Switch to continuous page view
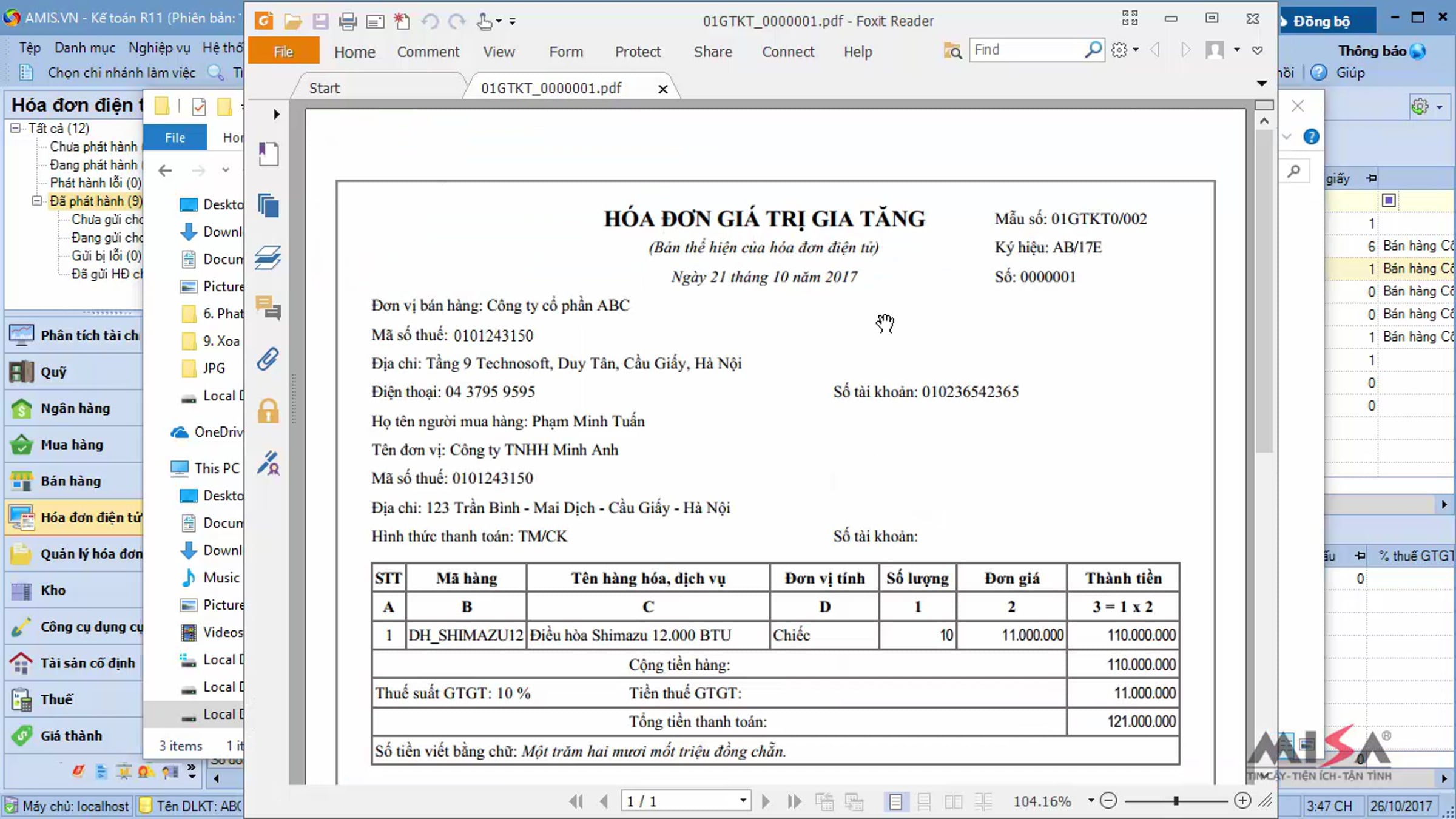Screen dimensions: 1456x819 pyautogui.click(x=924, y=801)
